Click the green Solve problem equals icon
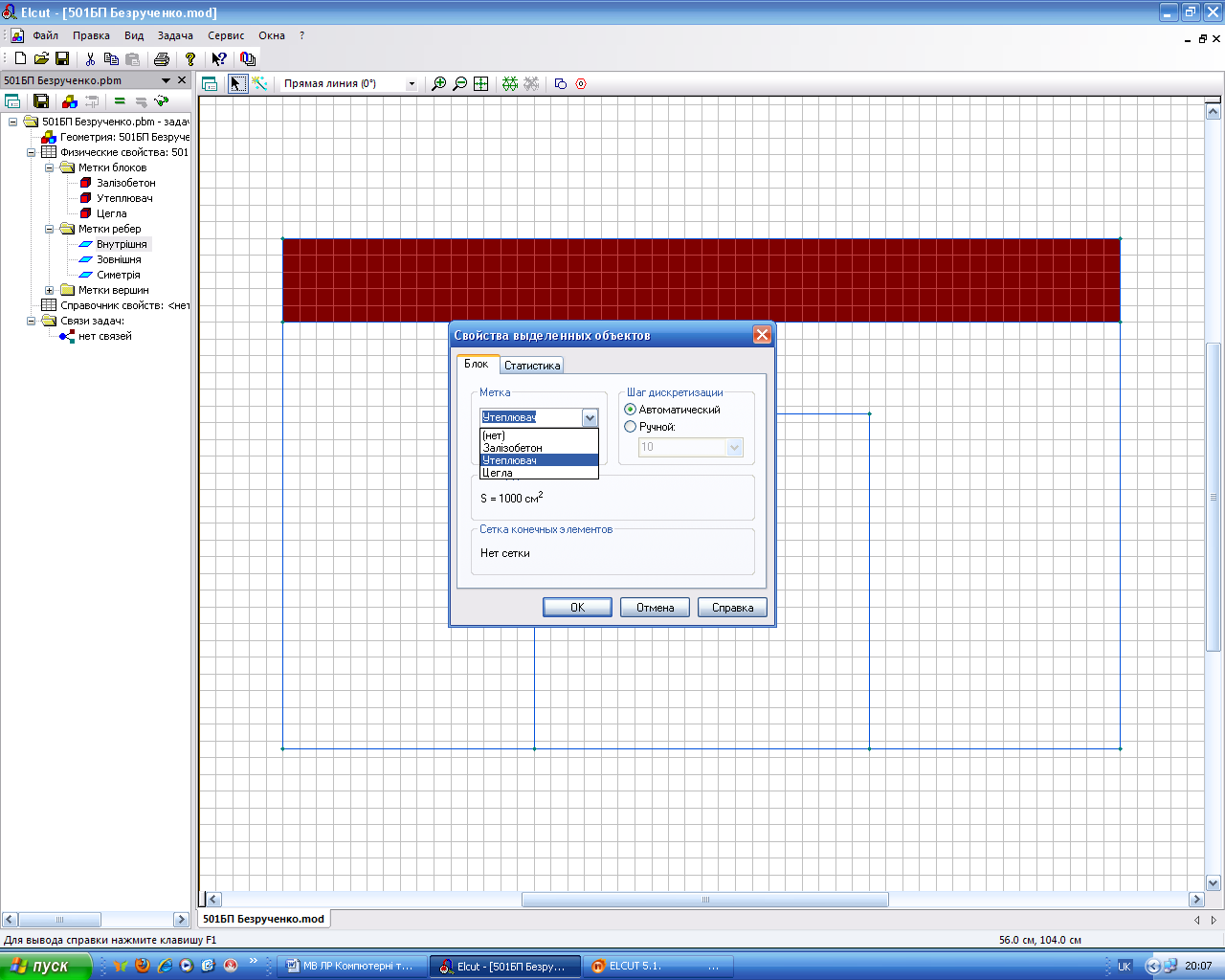1225x980 pixels. click(x=120, y=101)
